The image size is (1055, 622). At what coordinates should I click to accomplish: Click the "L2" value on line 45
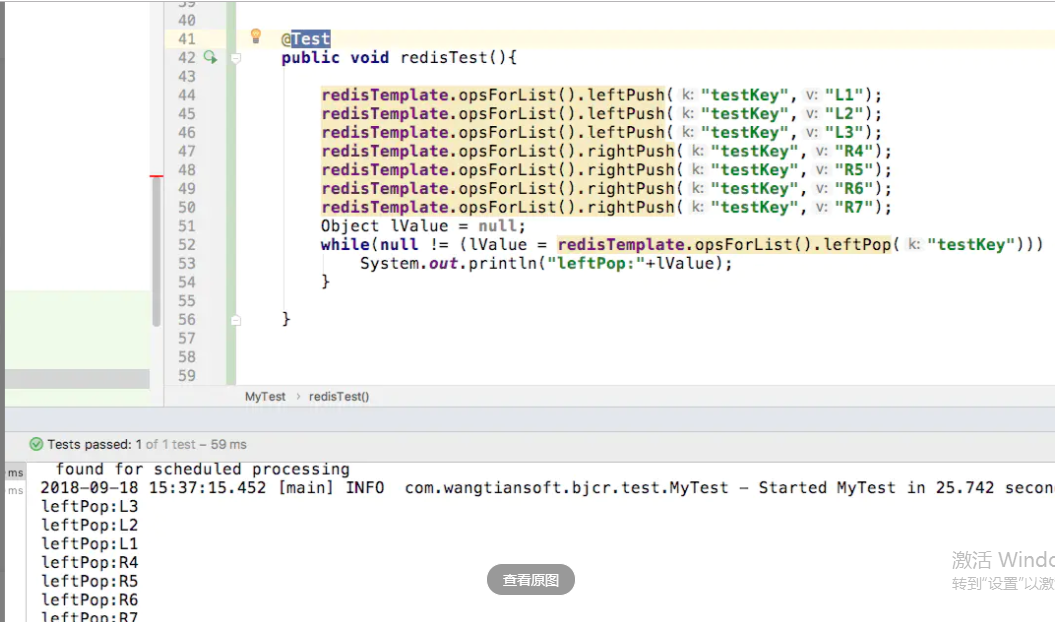click(x=844, y=114)
